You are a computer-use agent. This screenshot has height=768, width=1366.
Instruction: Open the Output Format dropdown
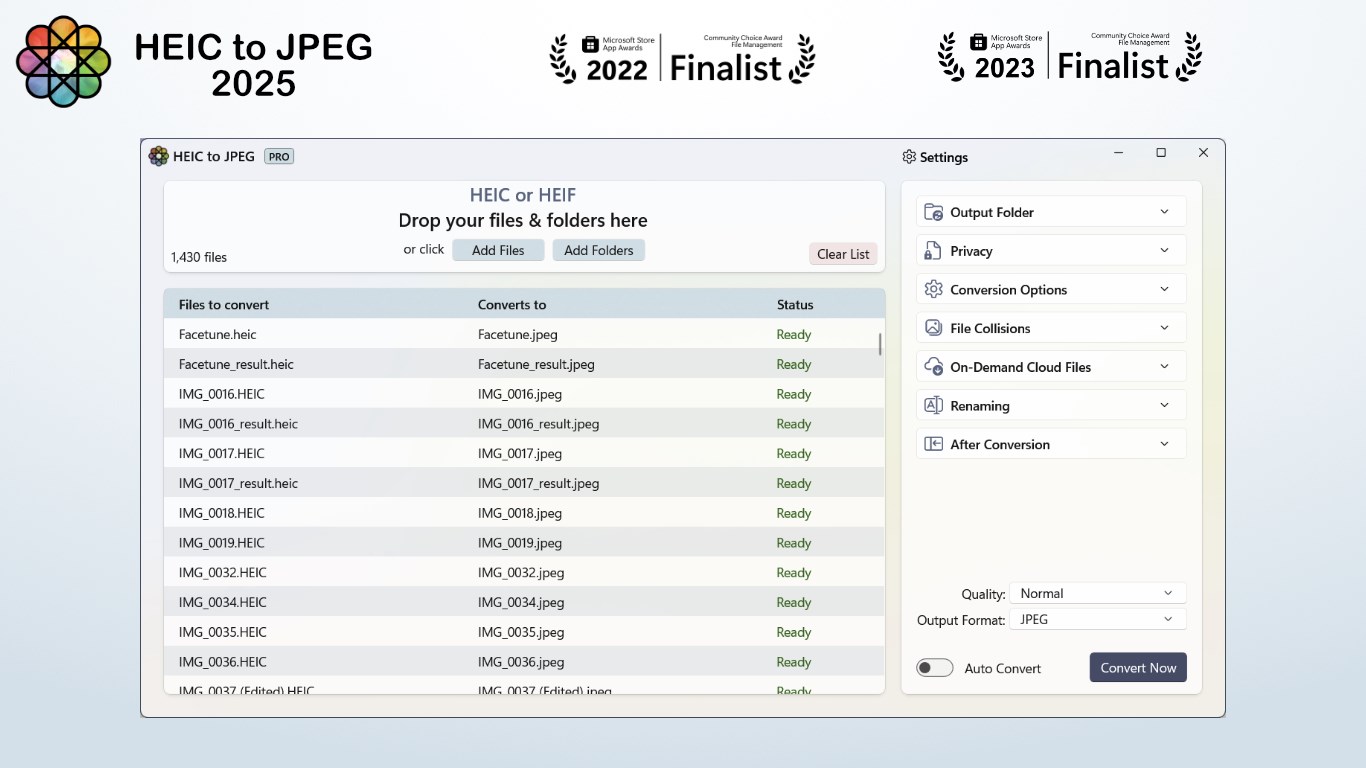[1097, 620]
